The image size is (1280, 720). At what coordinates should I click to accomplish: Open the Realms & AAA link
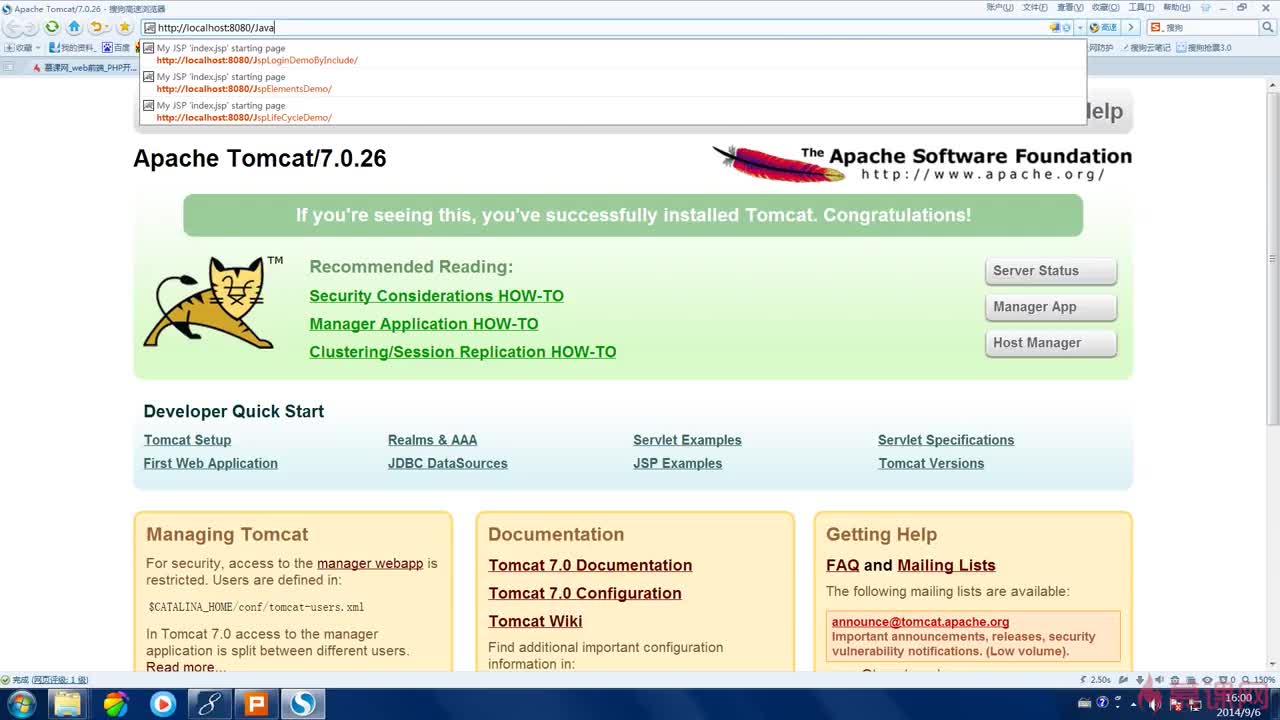(432, 440)
